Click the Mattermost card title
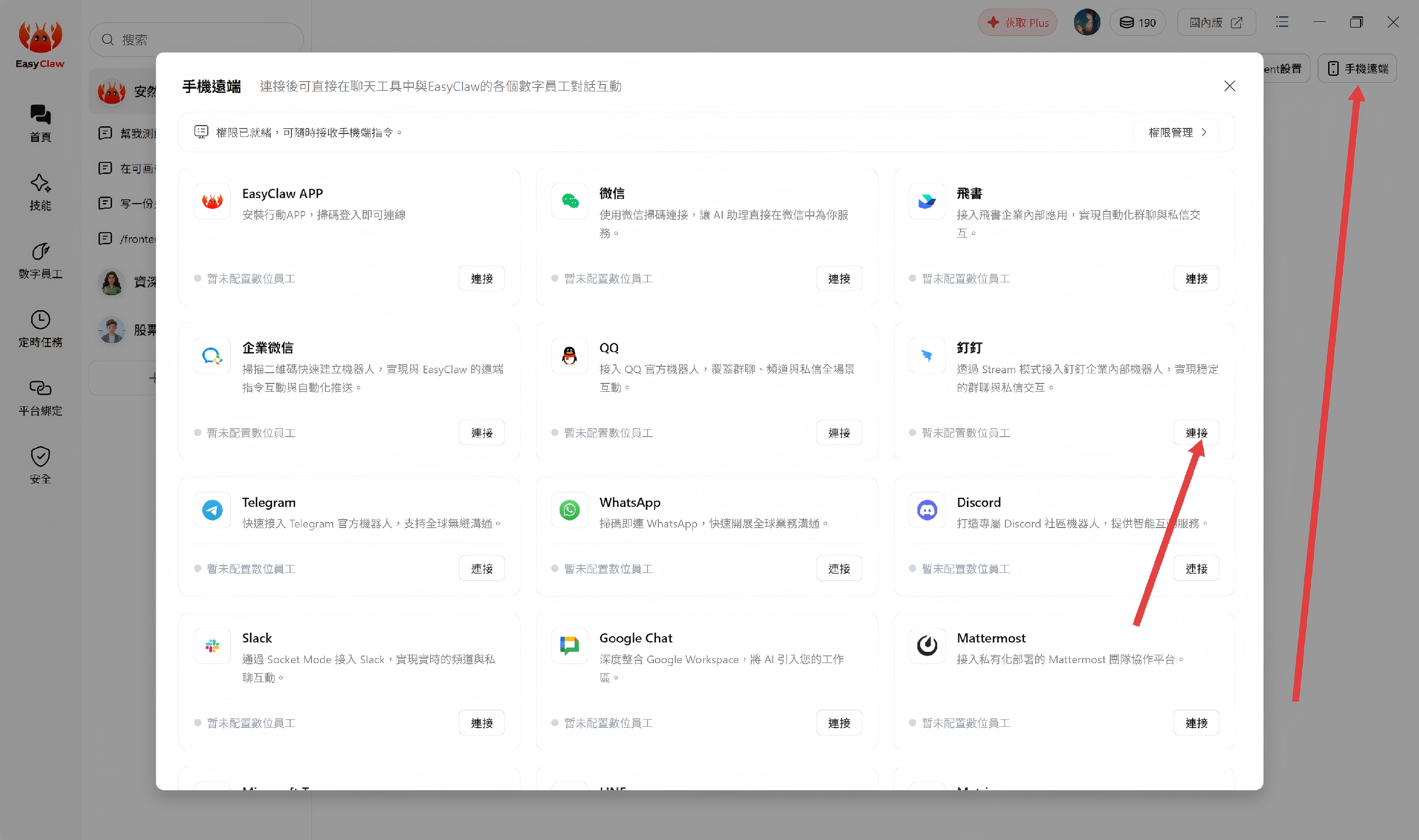This screenshot has width=1419, height=840. [991, 639]
